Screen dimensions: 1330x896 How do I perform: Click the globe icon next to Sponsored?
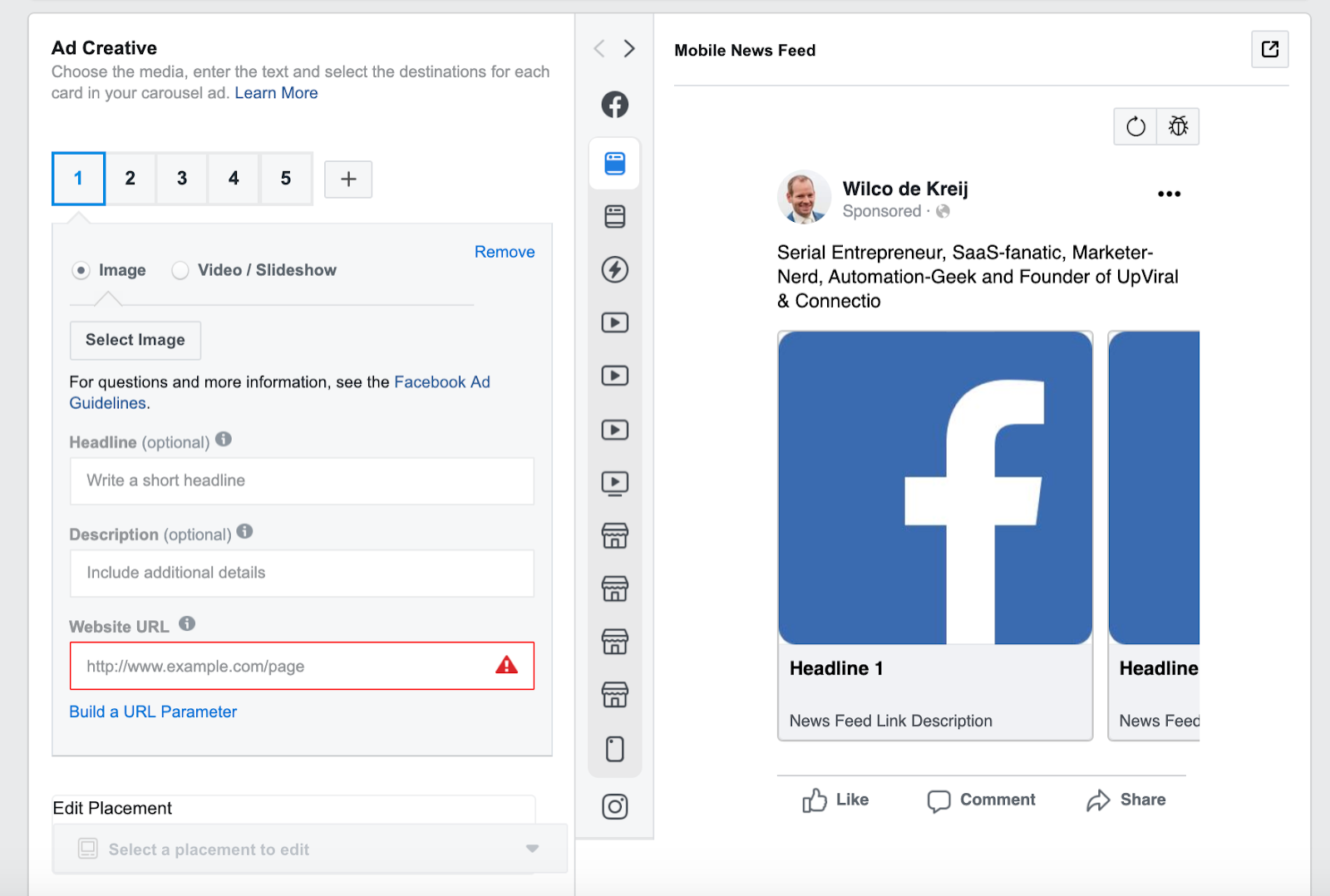(x=943, y=211)
